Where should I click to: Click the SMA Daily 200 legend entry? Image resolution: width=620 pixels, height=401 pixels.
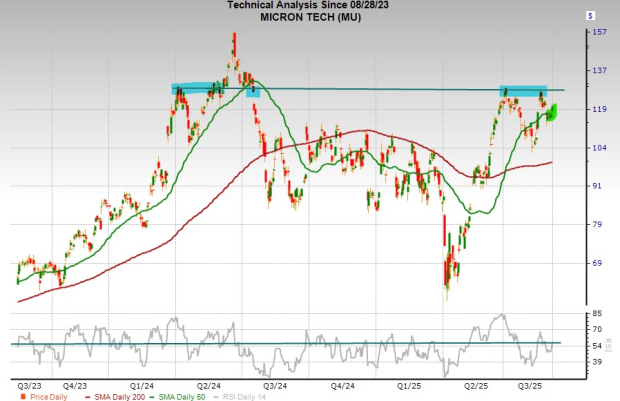[x=115, y=397]
